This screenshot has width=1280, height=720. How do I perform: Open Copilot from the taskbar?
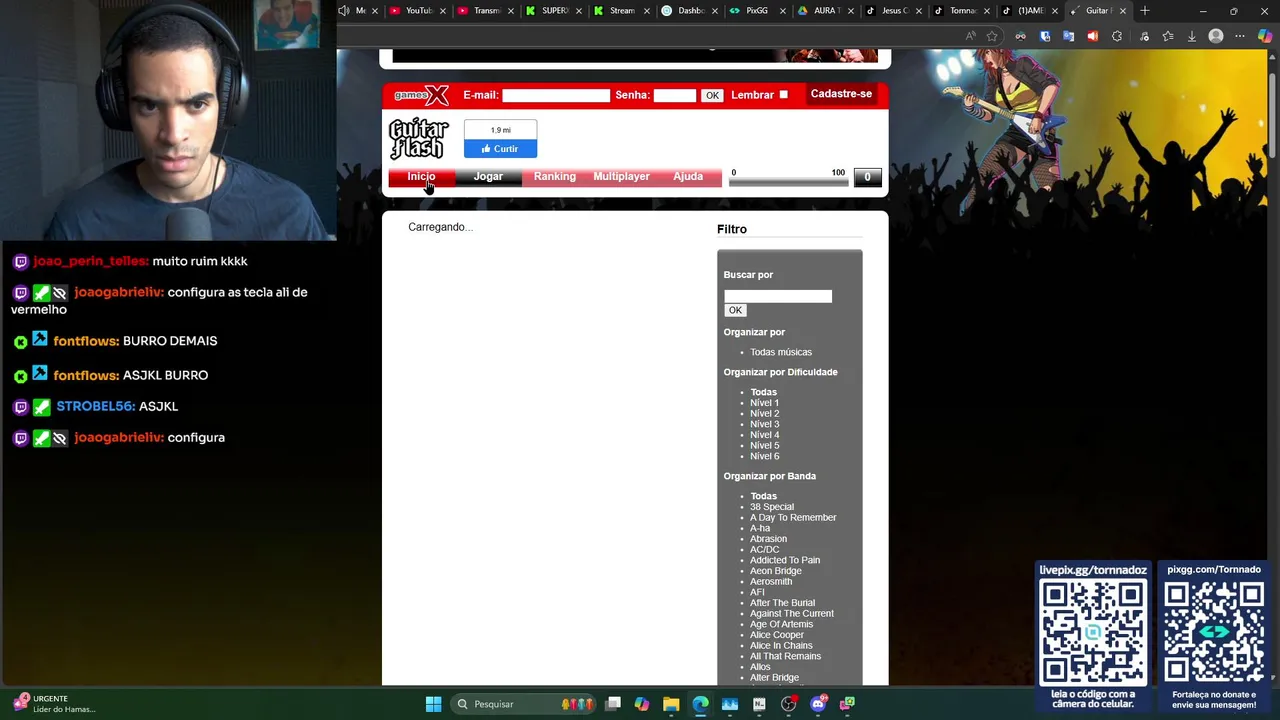pyautogui.click(x=642, y=704)
